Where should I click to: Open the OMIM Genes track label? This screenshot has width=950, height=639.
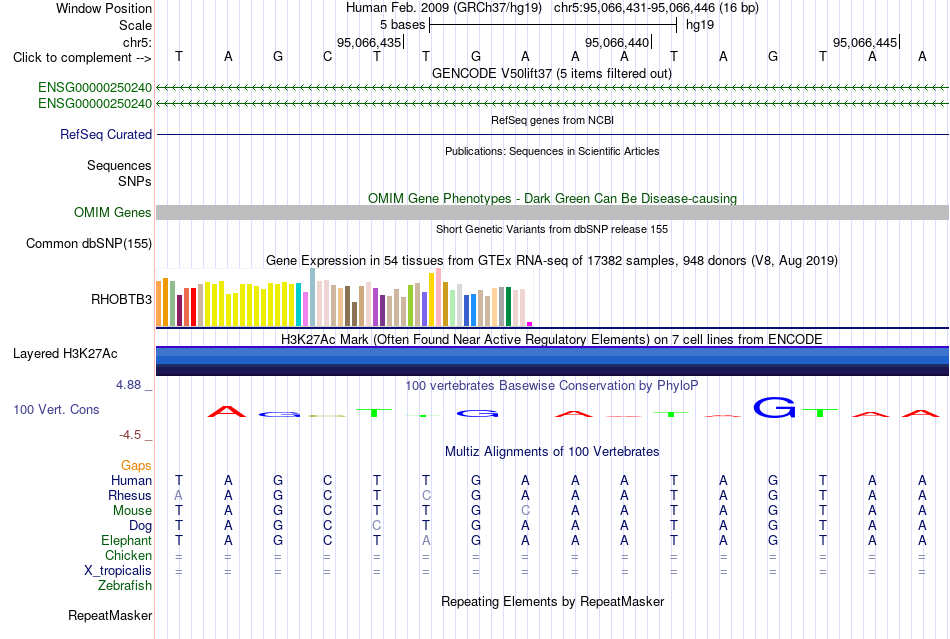[x=112, y=213]
